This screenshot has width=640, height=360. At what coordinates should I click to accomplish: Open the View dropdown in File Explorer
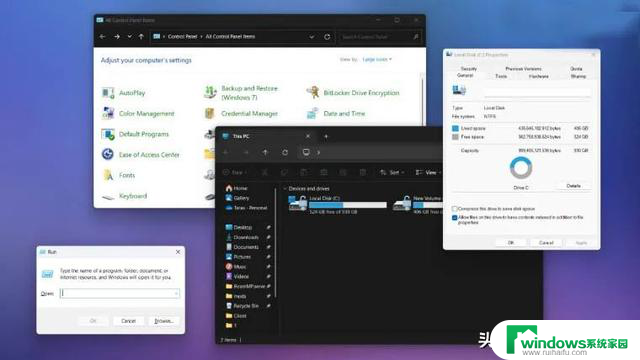coord(428,173)
